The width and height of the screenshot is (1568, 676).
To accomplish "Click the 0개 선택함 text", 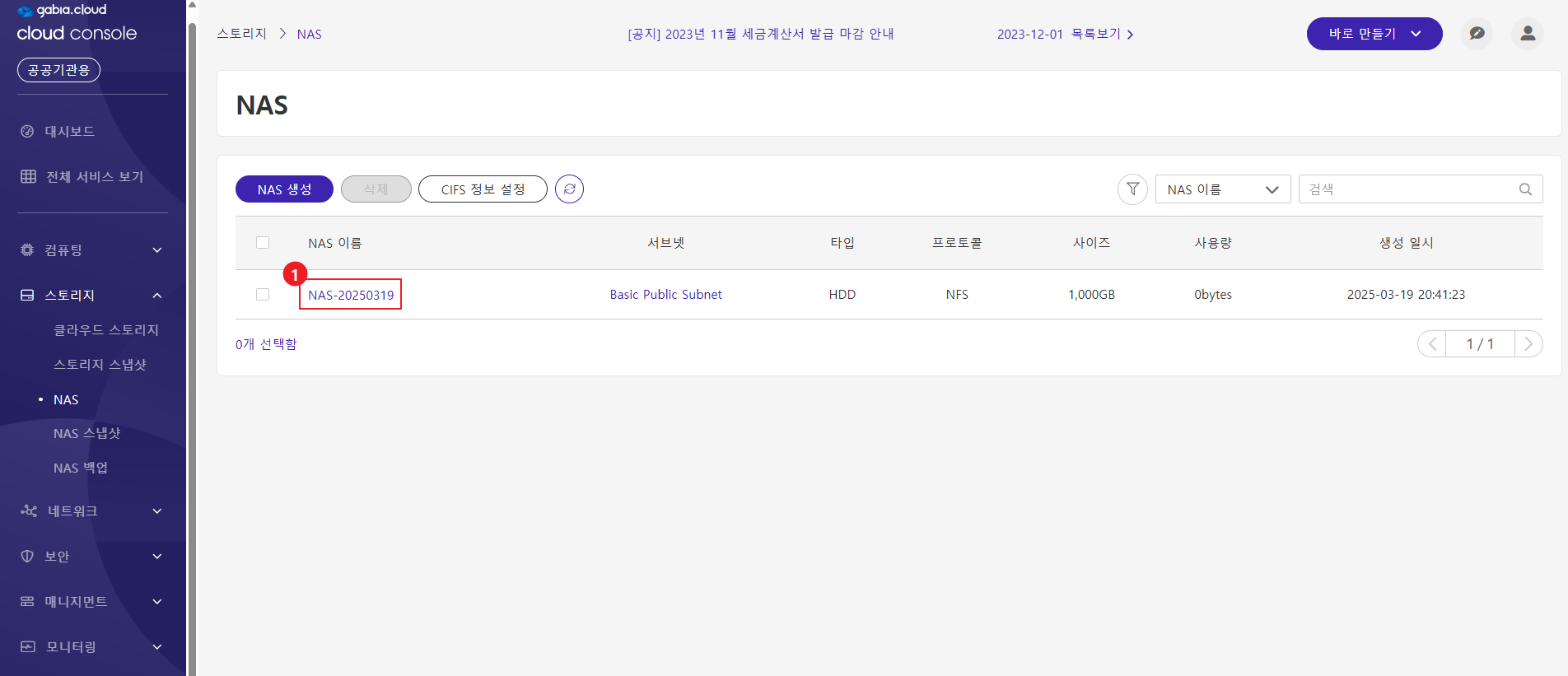I will point(266,344).
